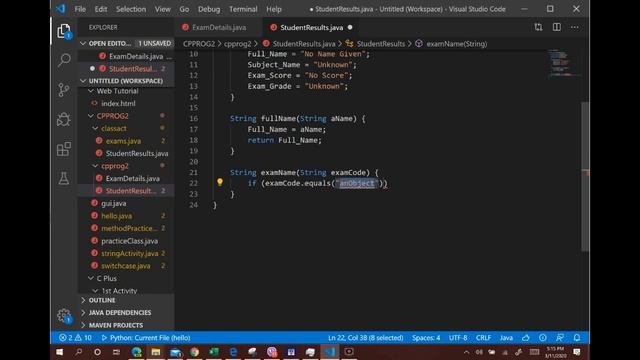The height and width of the screenshot is (360, 640).
Task: Open the Source Control view
Action: tap(64, 90)
